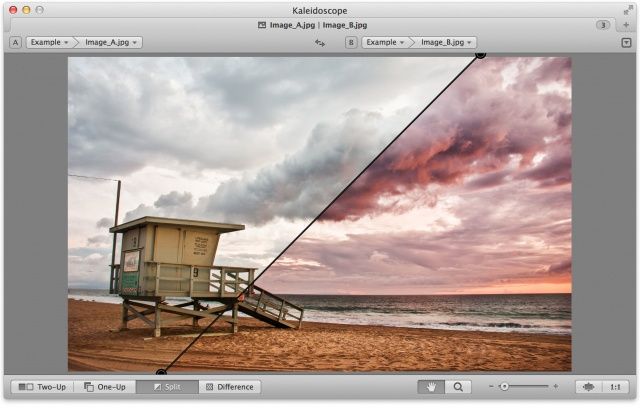
Task: Select the hand pan tool
Action: pyautogui.click(x=432, y=387)
